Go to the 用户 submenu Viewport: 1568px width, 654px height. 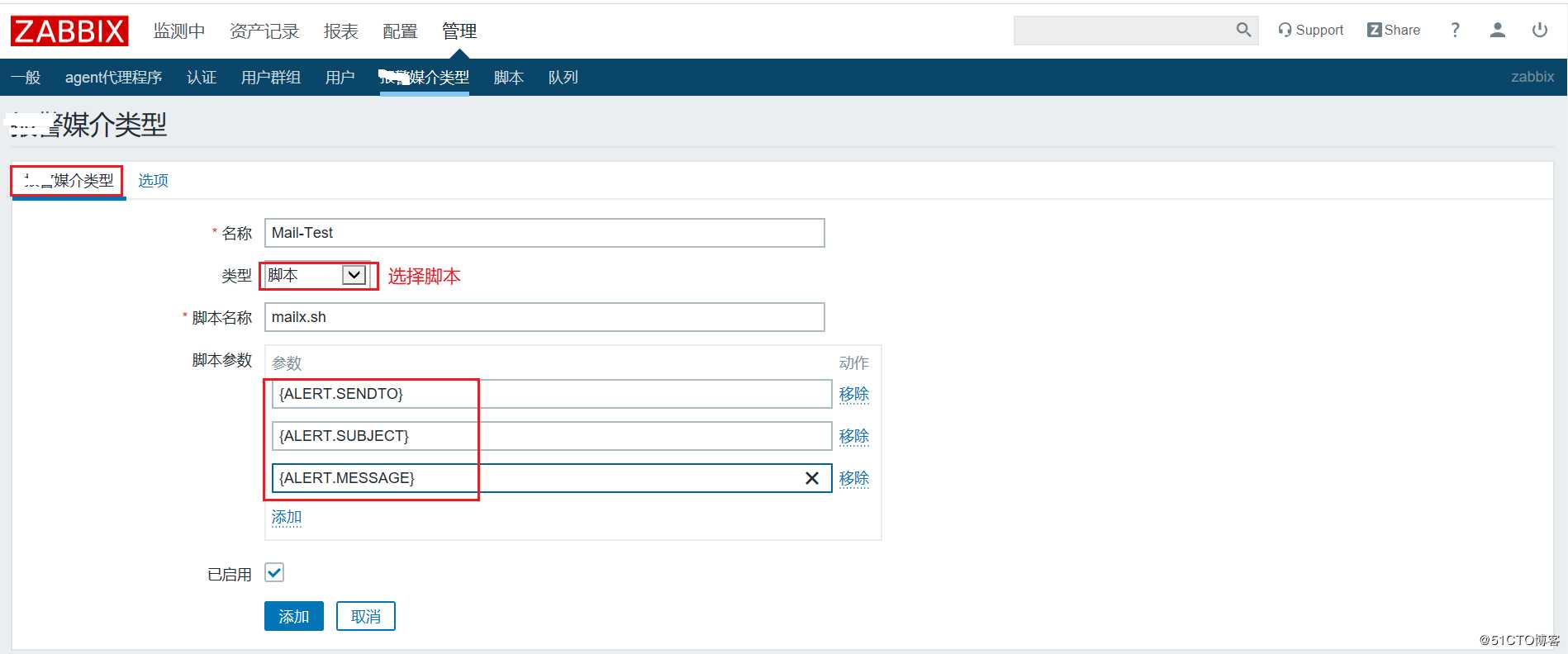tap(340, 77)
